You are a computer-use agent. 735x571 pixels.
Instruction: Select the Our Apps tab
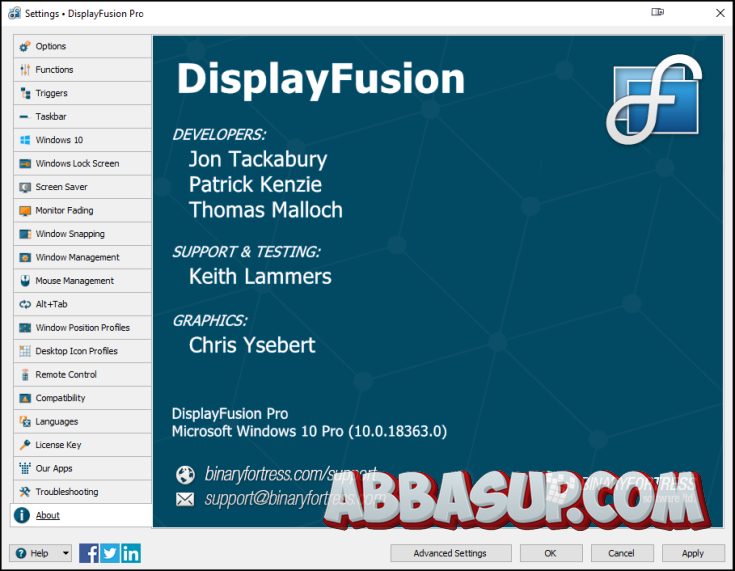[82, 468]
